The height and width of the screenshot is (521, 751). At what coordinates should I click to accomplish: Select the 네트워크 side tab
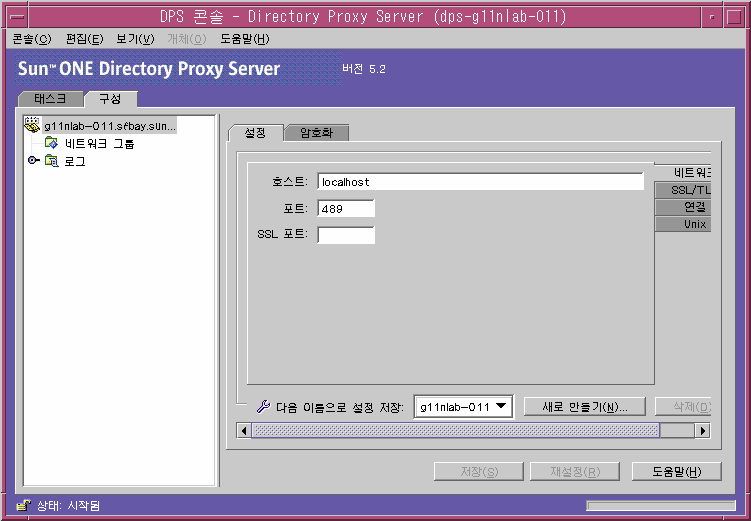click(x=683, y=172)
